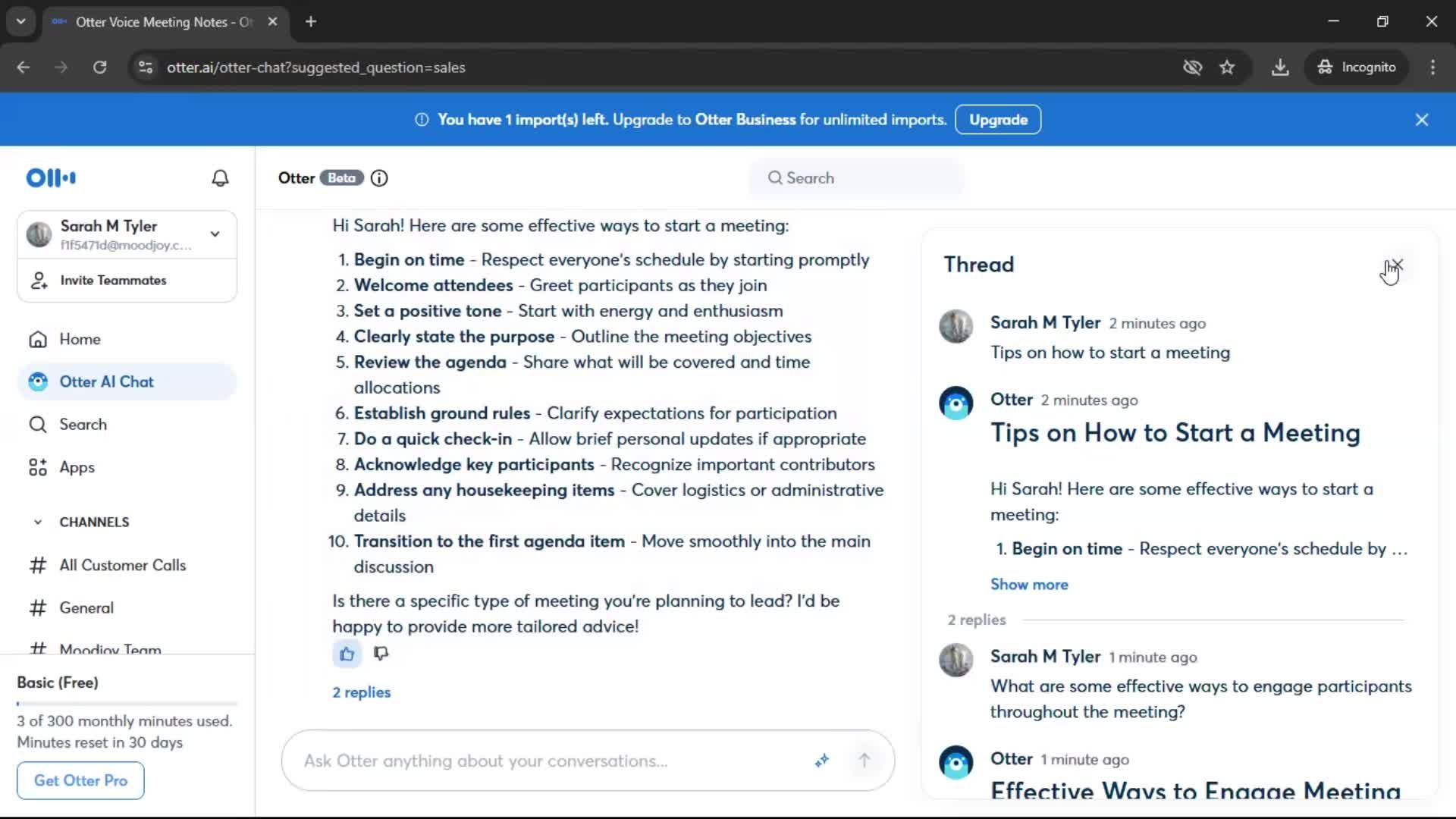Click the Otter AI Chat icon in the sidebar
Image resolution: width=1456 pixels, height=819 pixels.
38,381
